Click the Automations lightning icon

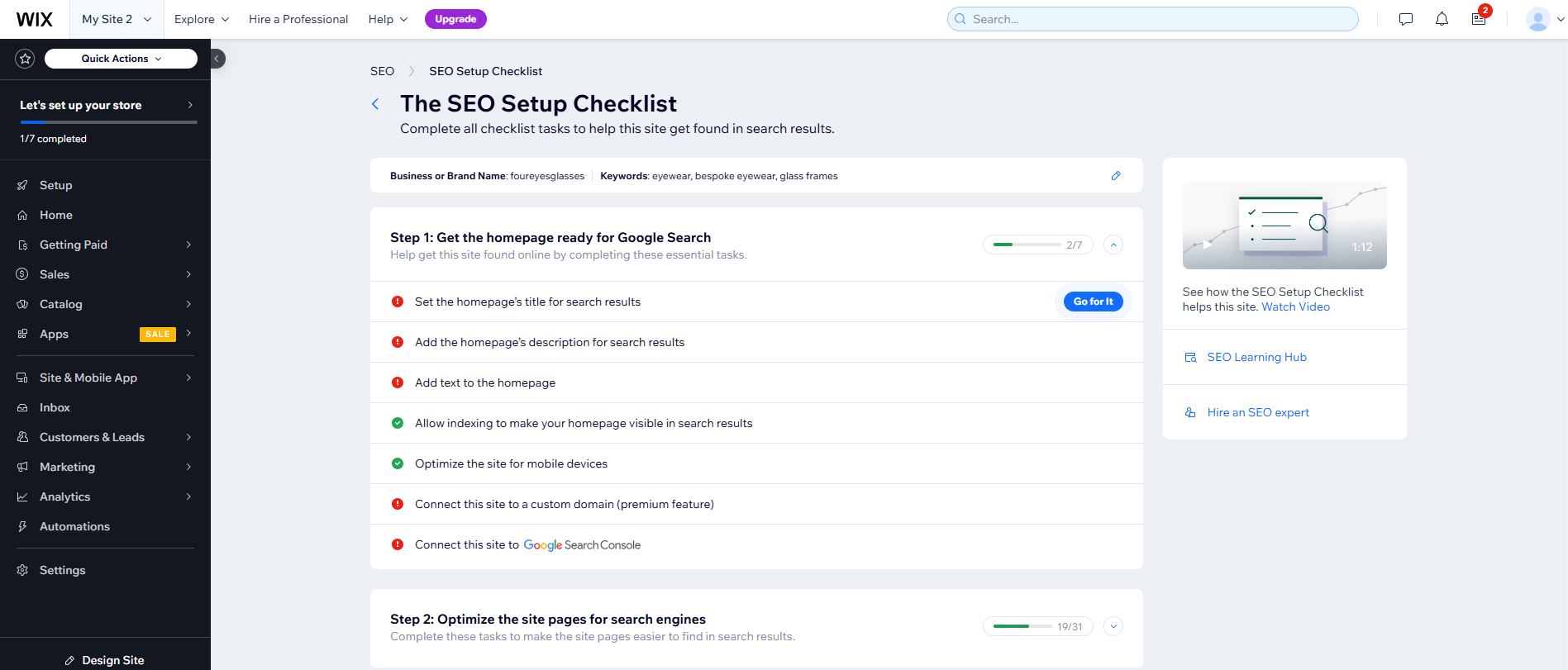[x=22, y=526]
